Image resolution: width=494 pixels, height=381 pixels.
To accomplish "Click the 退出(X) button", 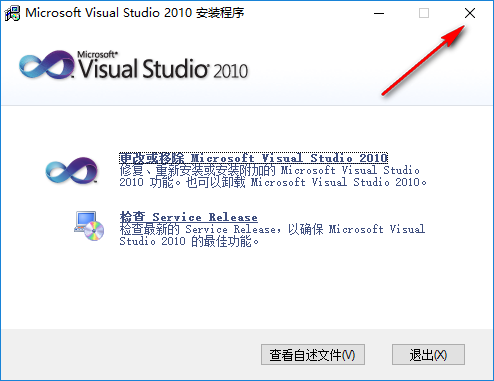I will point(428,355).
